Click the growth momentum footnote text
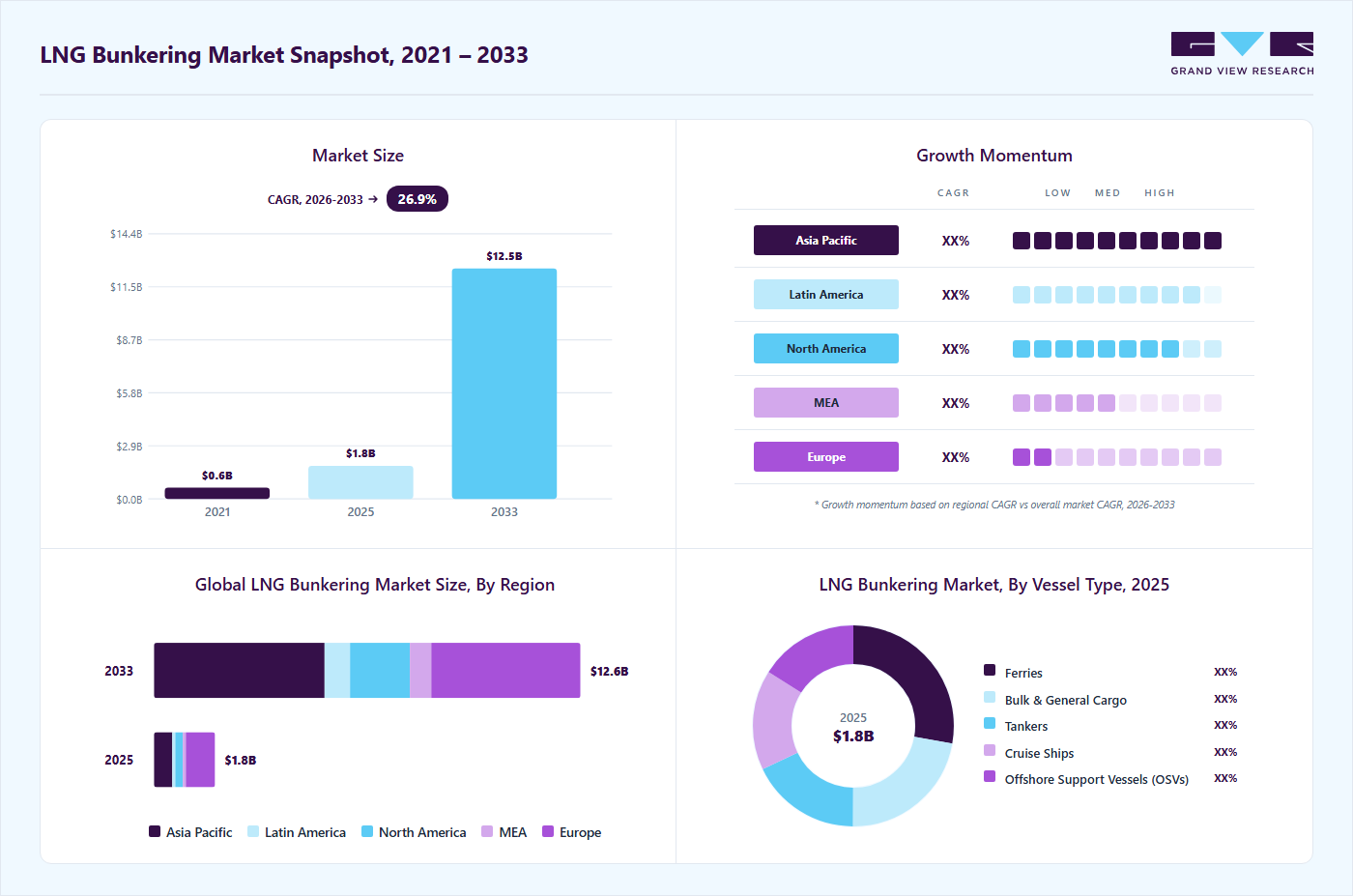1353x896 pixels. (x=994, y=505)
